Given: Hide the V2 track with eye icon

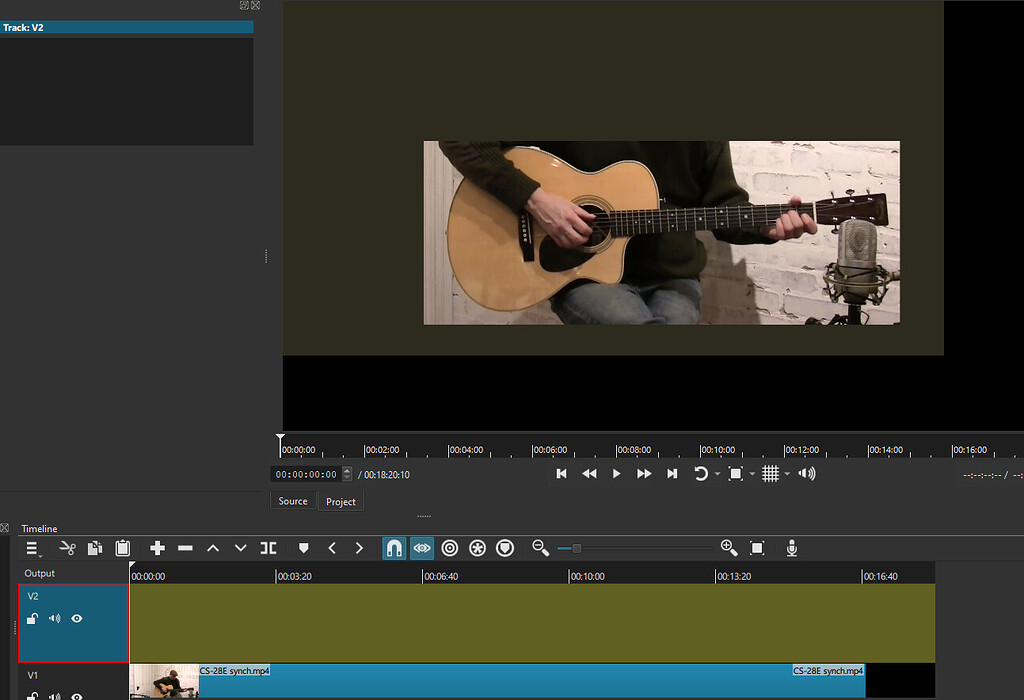Looking at the screenshot, I should click(77, 619).
